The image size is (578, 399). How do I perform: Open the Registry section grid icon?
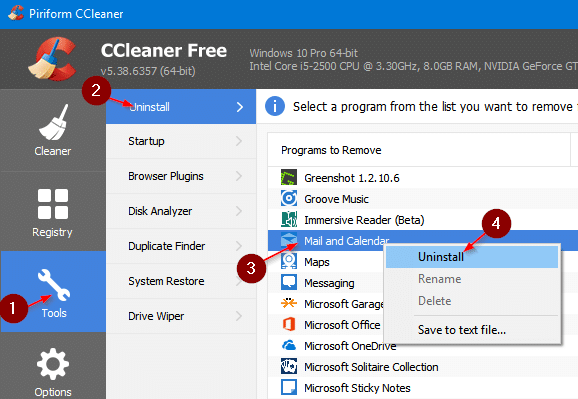[53, 204]
